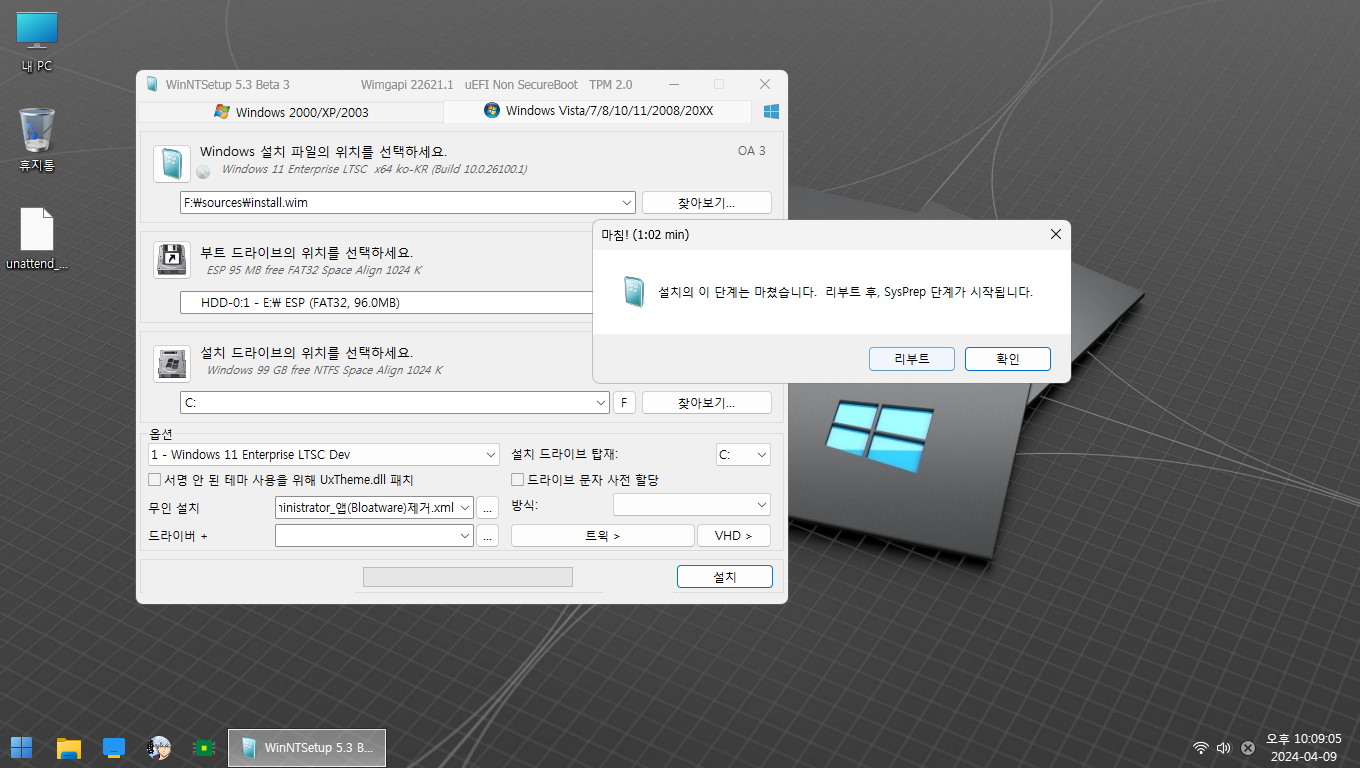Click the 리부트 button in the dialog
1360x768 pixels.
912,359
